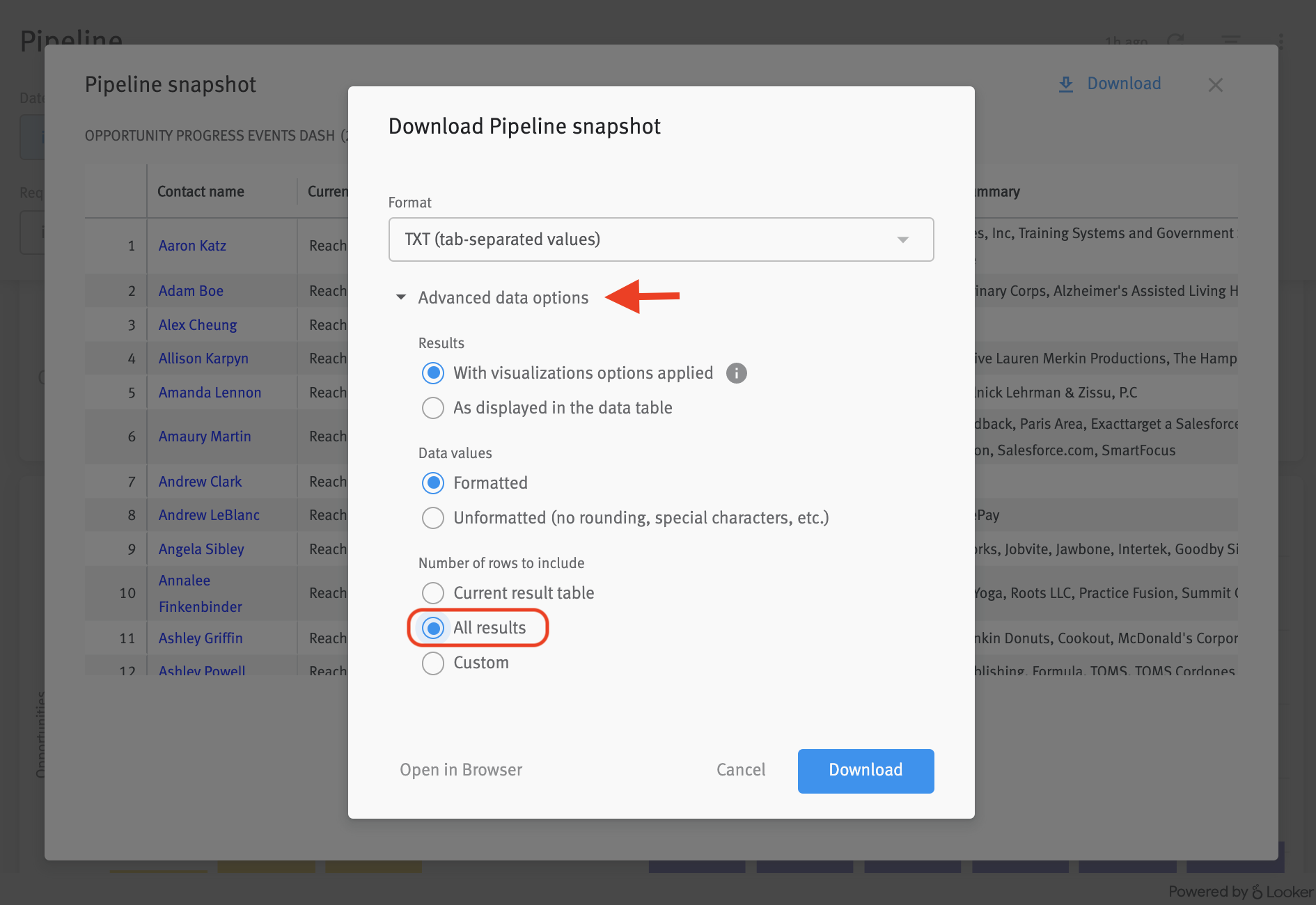Screen dimensions: 1316x905
Task: Click the Download link at dialog top right
Action: point(1123,84)
